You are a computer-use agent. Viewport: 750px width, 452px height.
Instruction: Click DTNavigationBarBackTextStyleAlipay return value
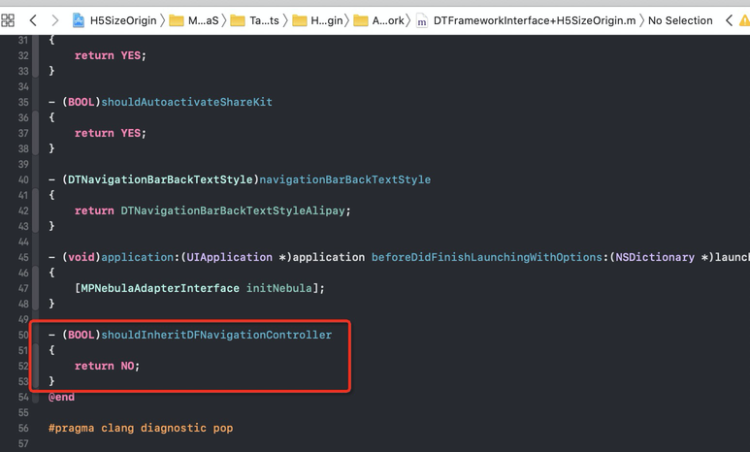click(233, 211)
